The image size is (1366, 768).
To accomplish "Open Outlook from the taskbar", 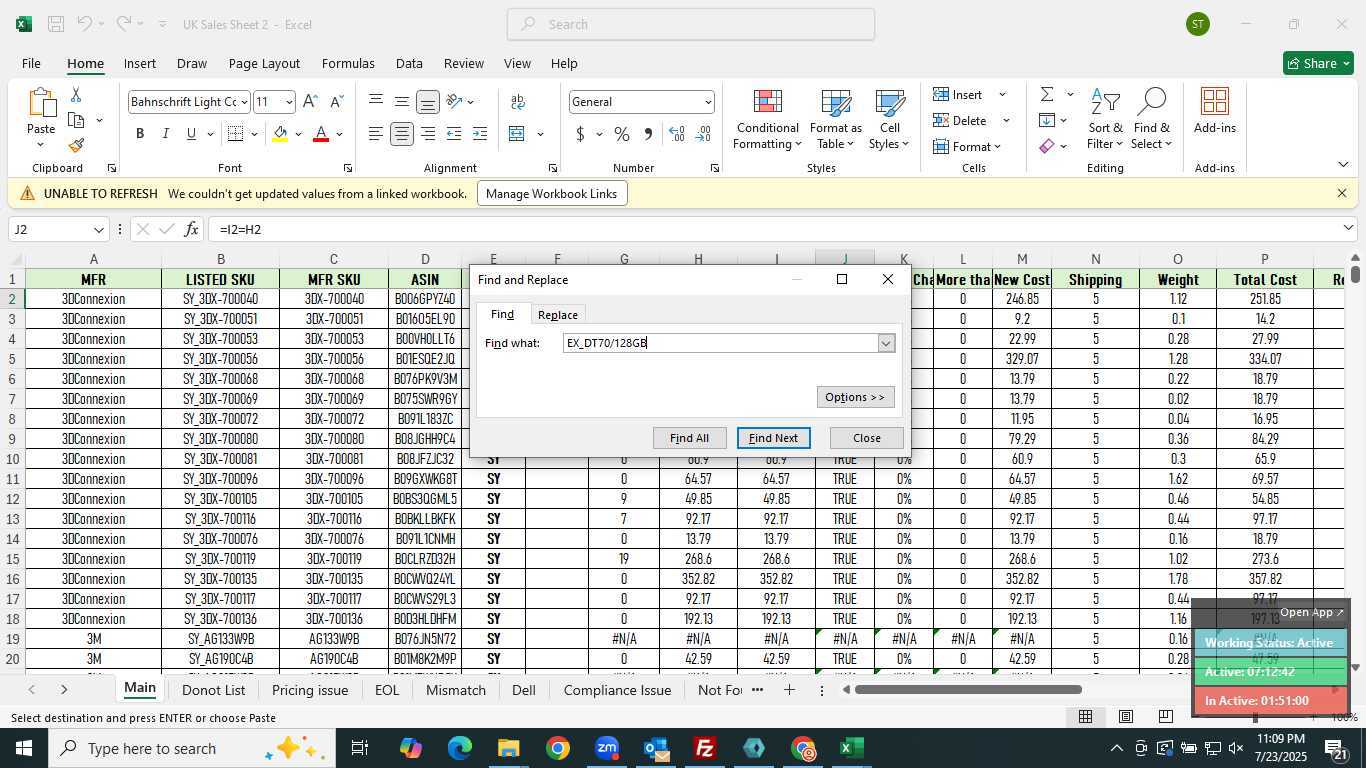I will (x=656, y=748).
